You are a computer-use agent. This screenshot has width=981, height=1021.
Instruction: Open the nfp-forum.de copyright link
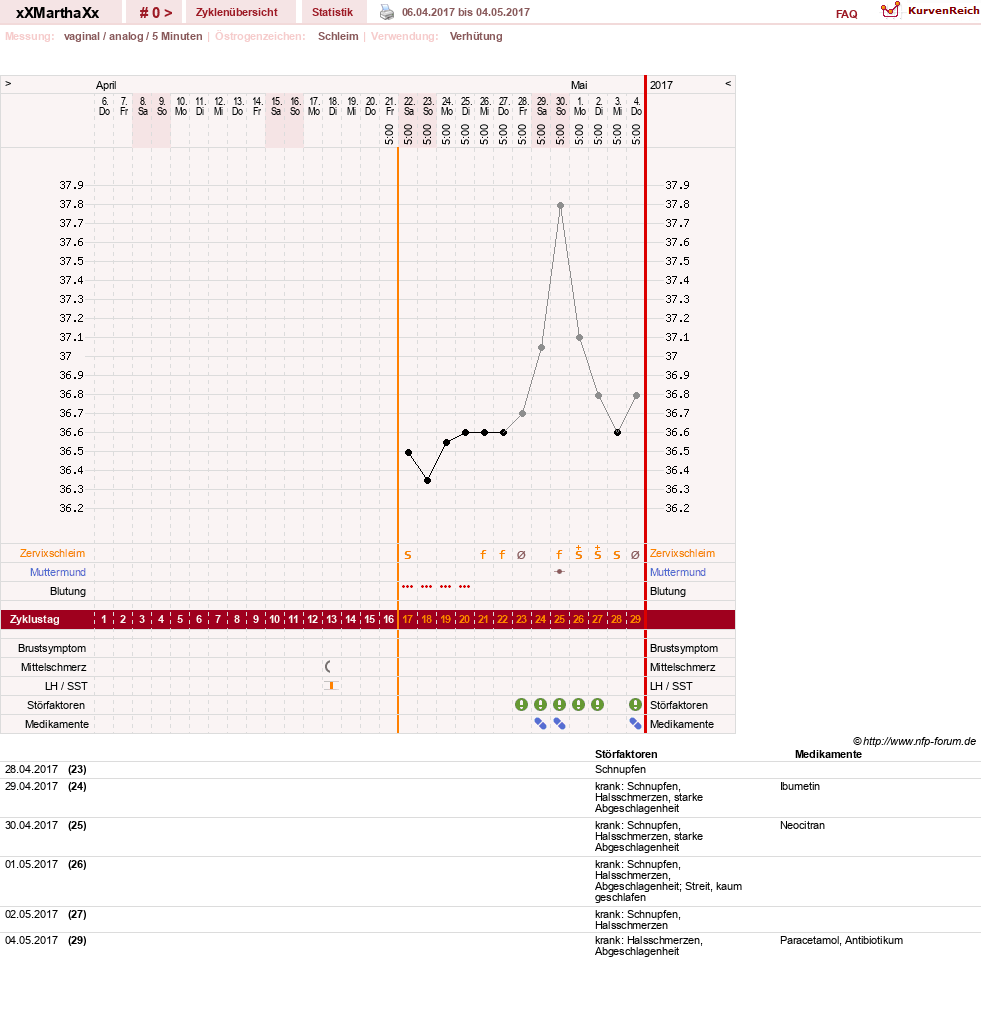pos(915,741)
